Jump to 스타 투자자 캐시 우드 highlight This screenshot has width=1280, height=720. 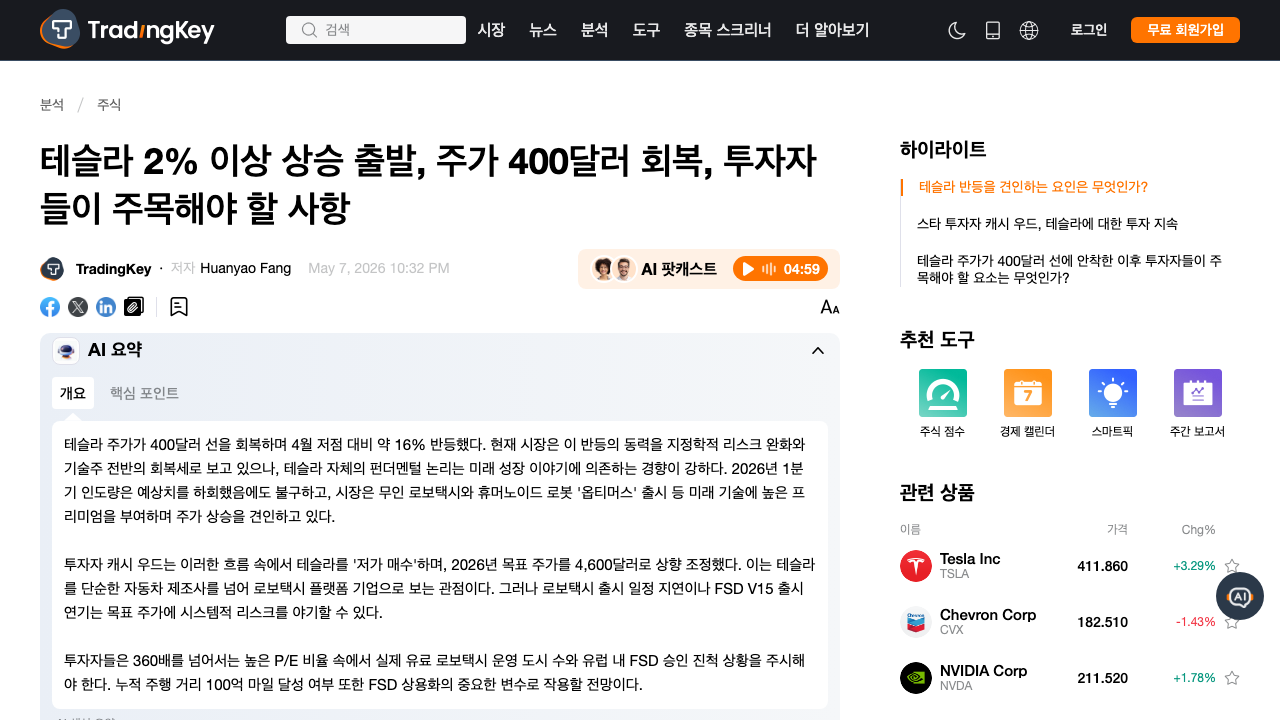(1047, 224)
